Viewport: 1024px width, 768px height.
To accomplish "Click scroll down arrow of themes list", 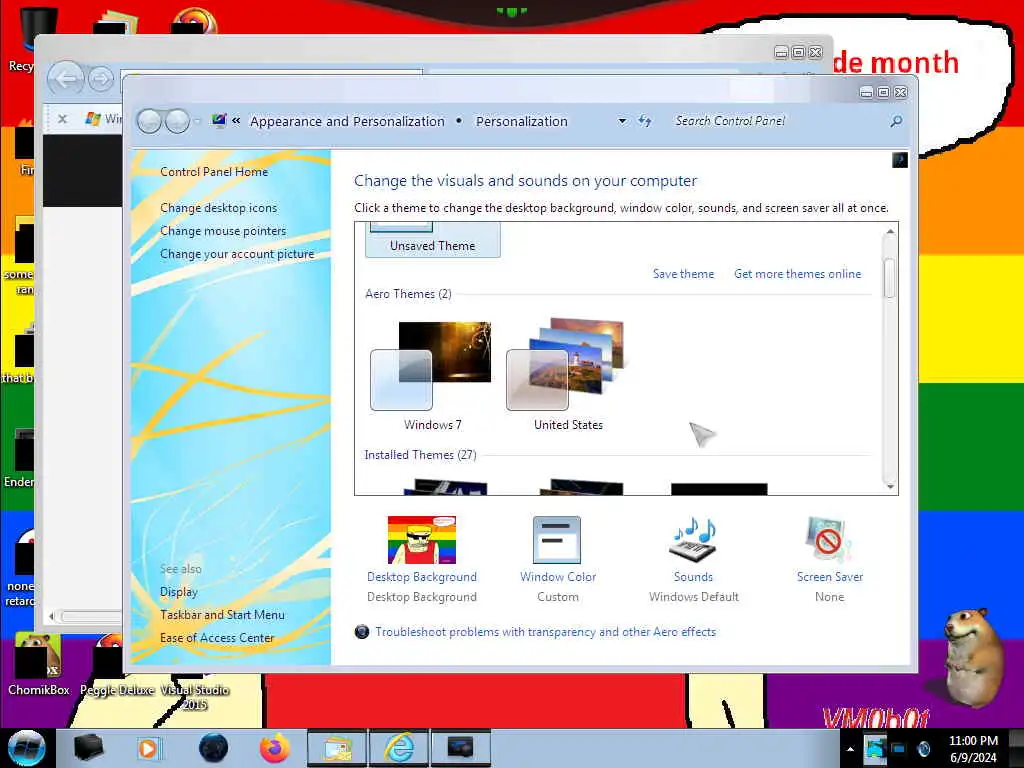I will 889,486.
